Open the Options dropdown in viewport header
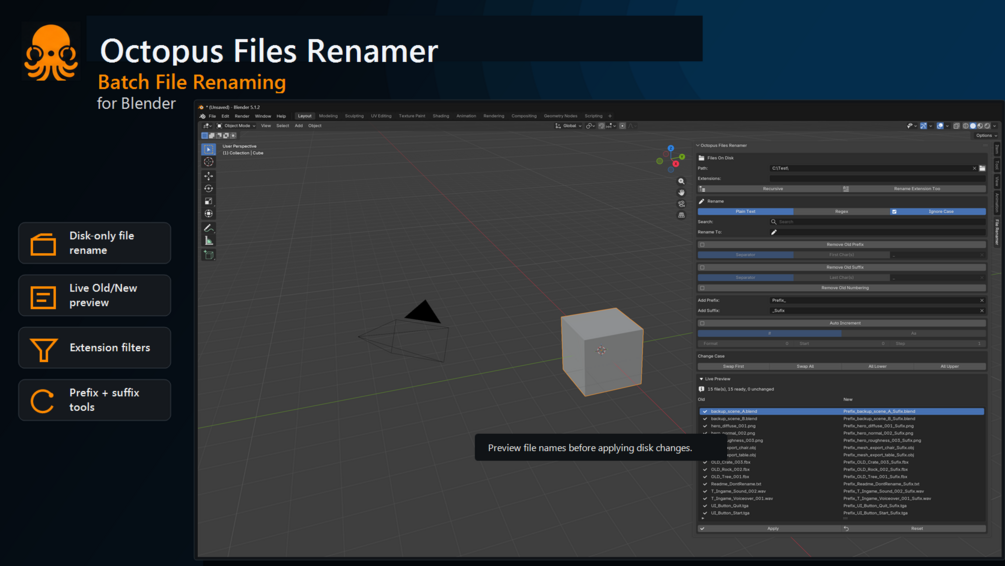 [x=986, y=136]
